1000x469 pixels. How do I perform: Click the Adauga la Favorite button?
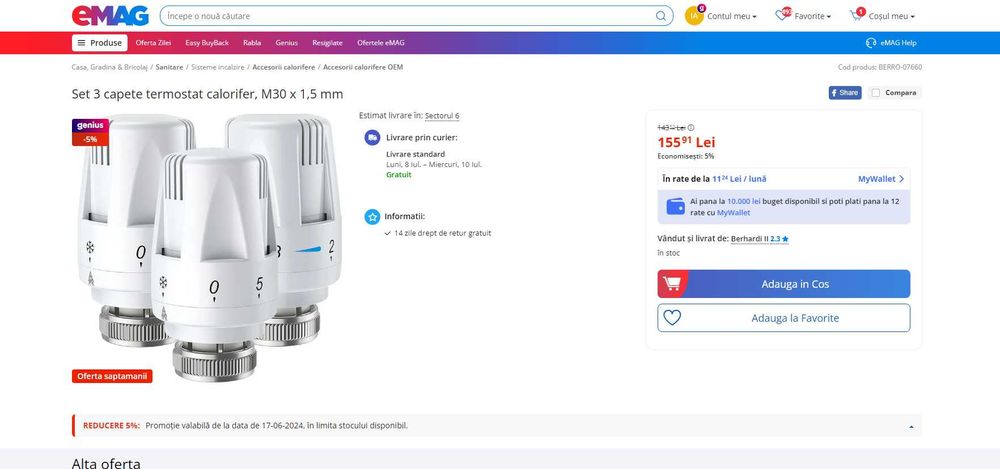[784, 318]
